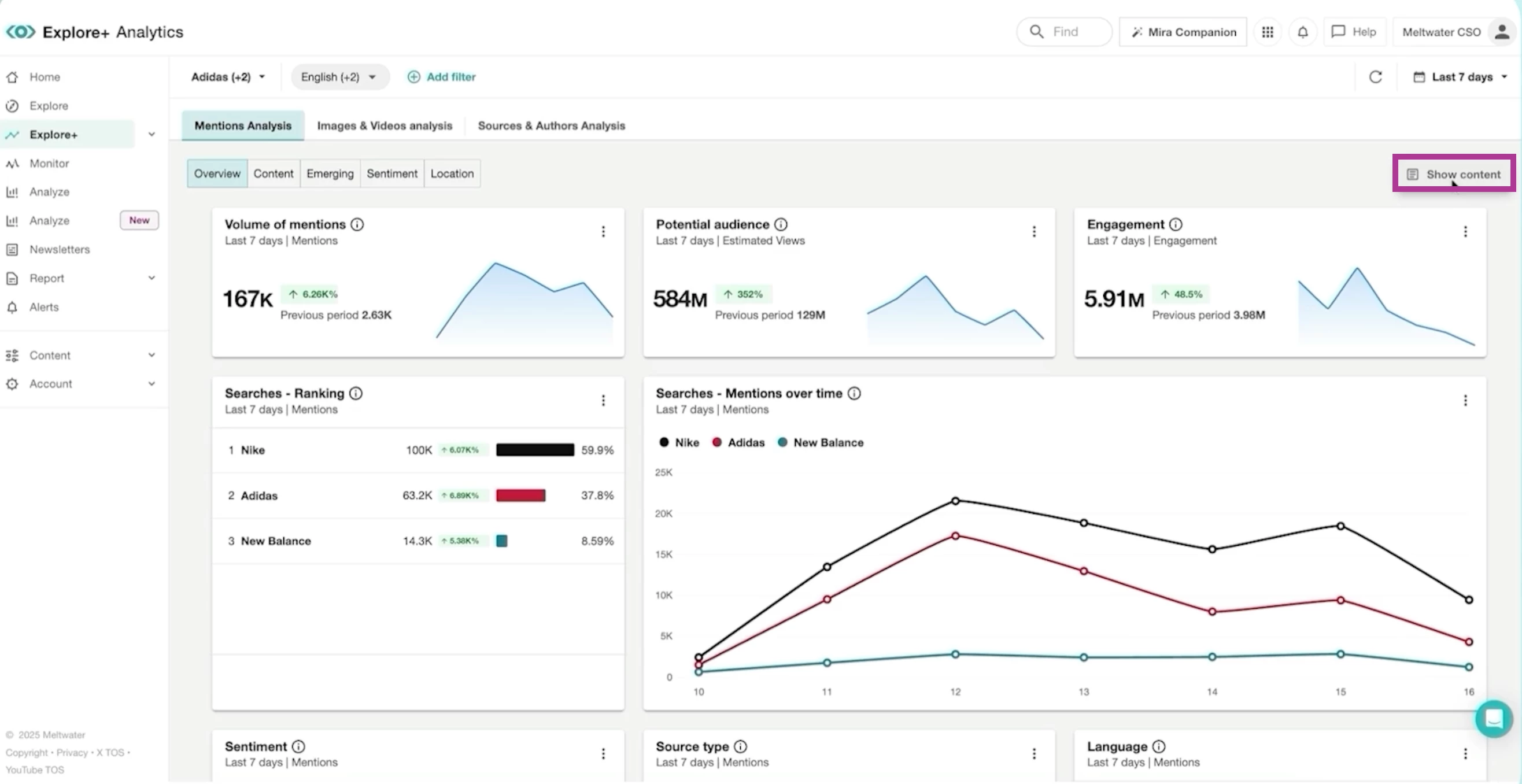Toggle New Balance series in legend
The height and width of the screenshot is (784, 1522).
[x=820, y=442]
